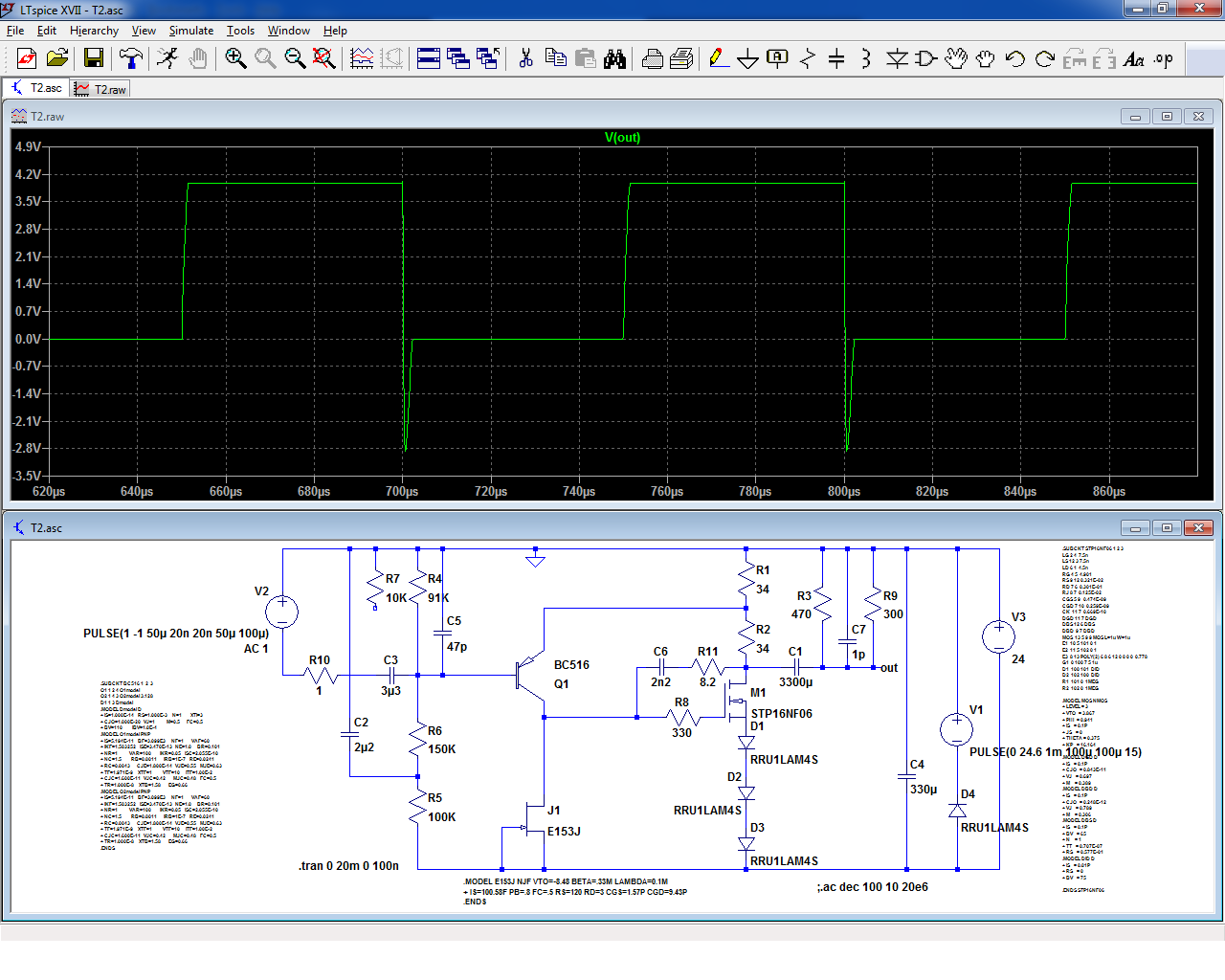Open the Simulate menu
The image size is (1225, 980).
pos(191,31)
